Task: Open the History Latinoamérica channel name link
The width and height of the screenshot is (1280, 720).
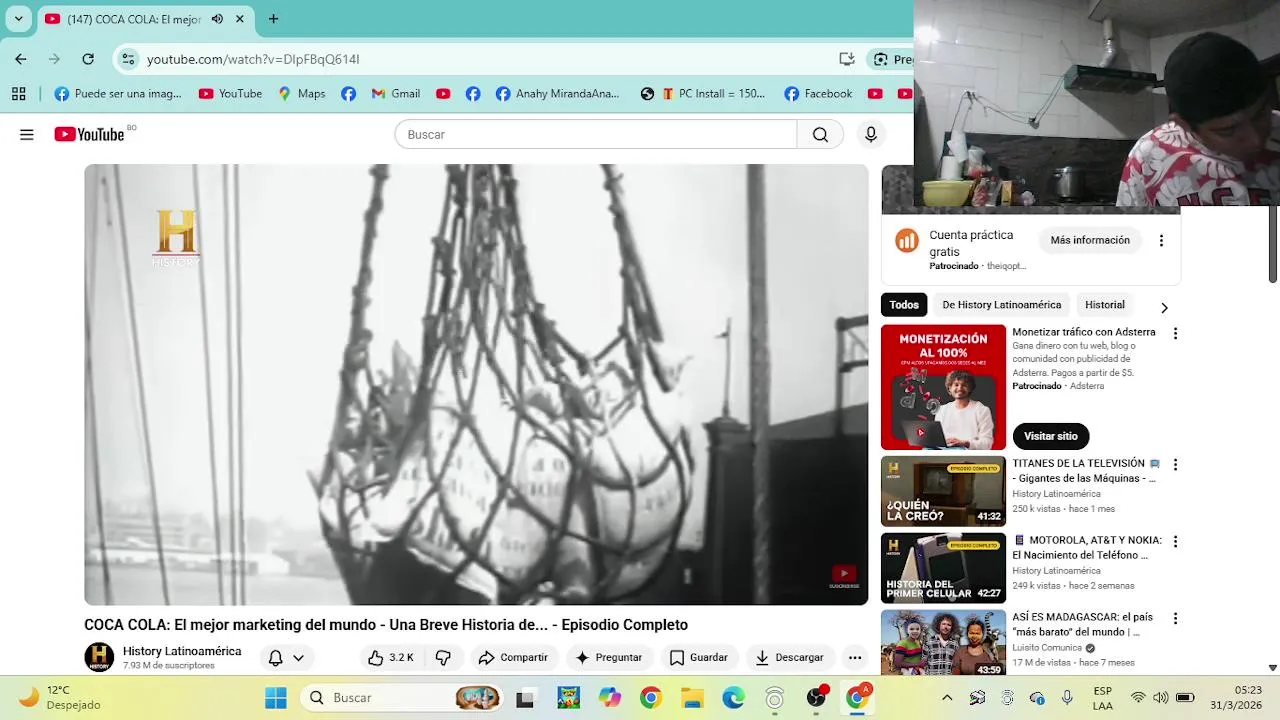Action: 182,651
